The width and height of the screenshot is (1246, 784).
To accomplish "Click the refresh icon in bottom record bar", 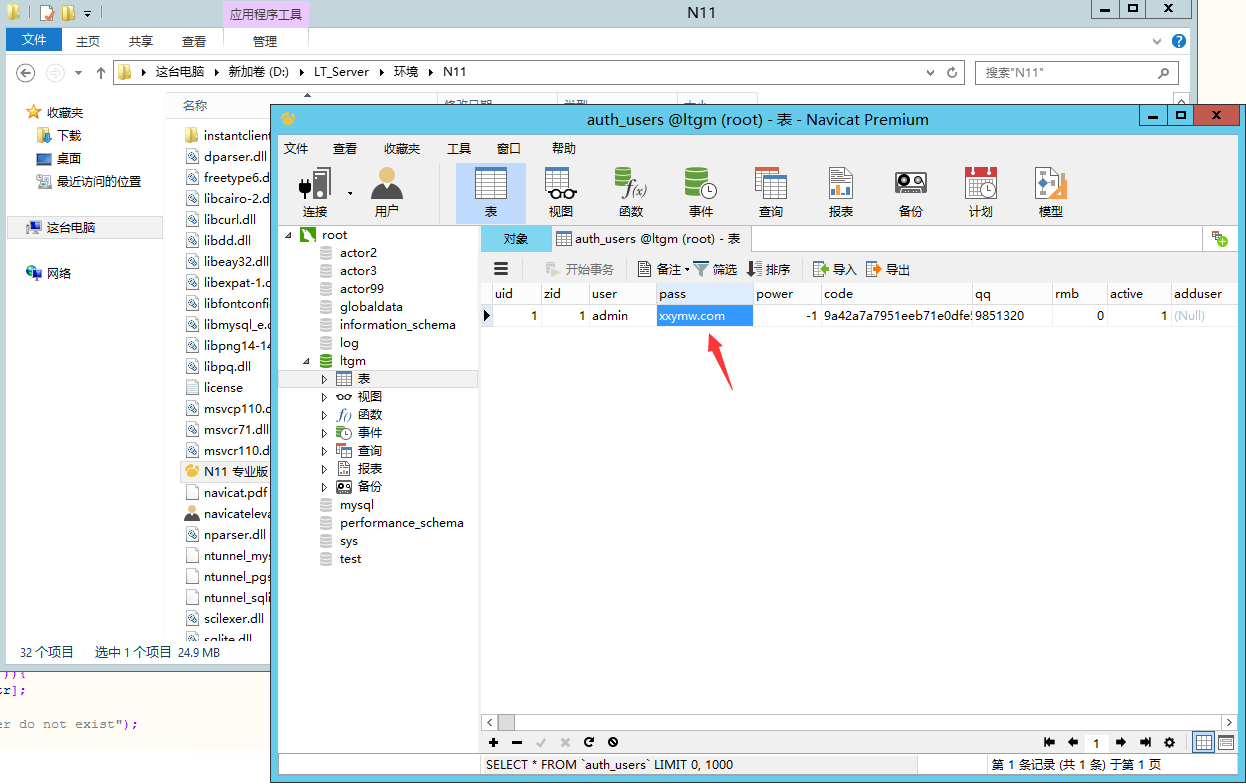I will [x=589, y=743].
